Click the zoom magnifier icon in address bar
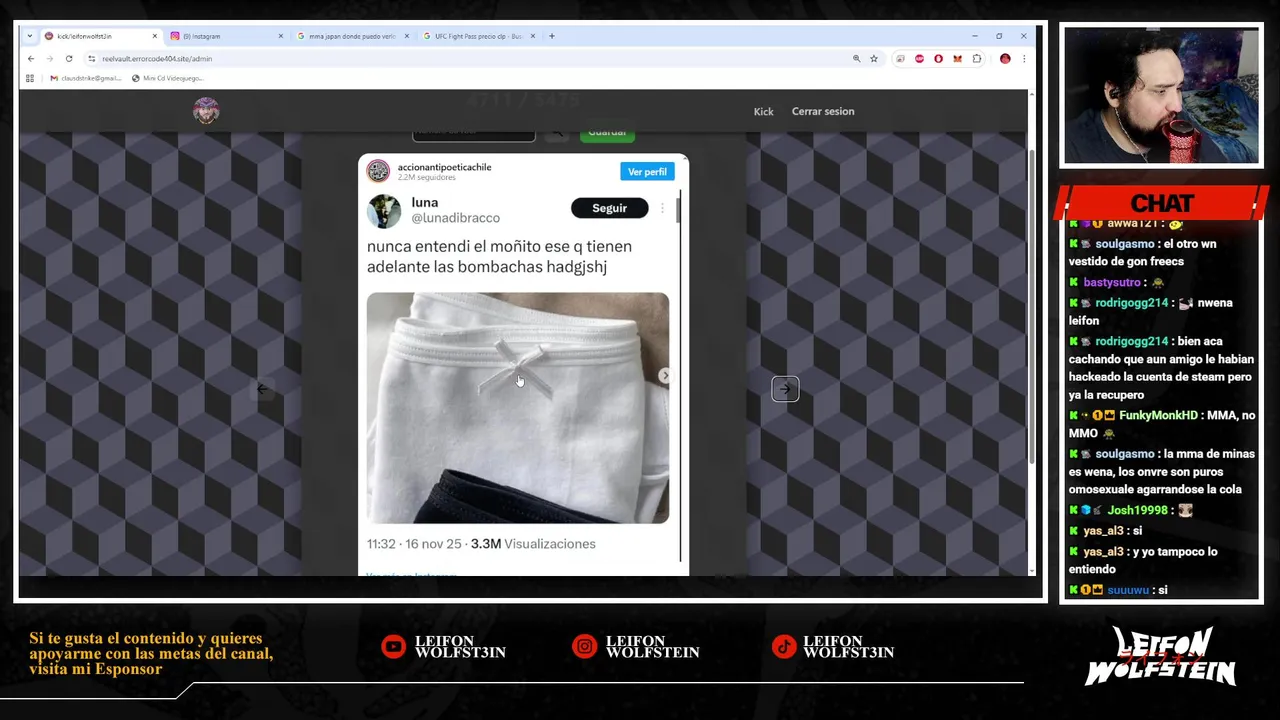The image size is (1280, 720). (856, 59)
